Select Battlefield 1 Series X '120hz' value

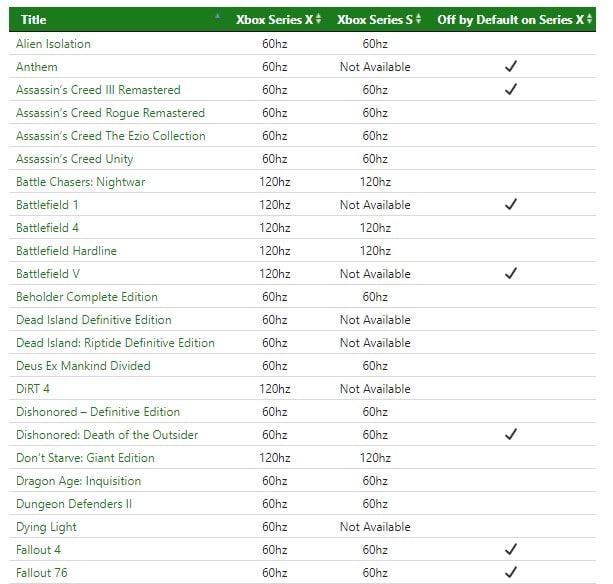tap(275, 205)
